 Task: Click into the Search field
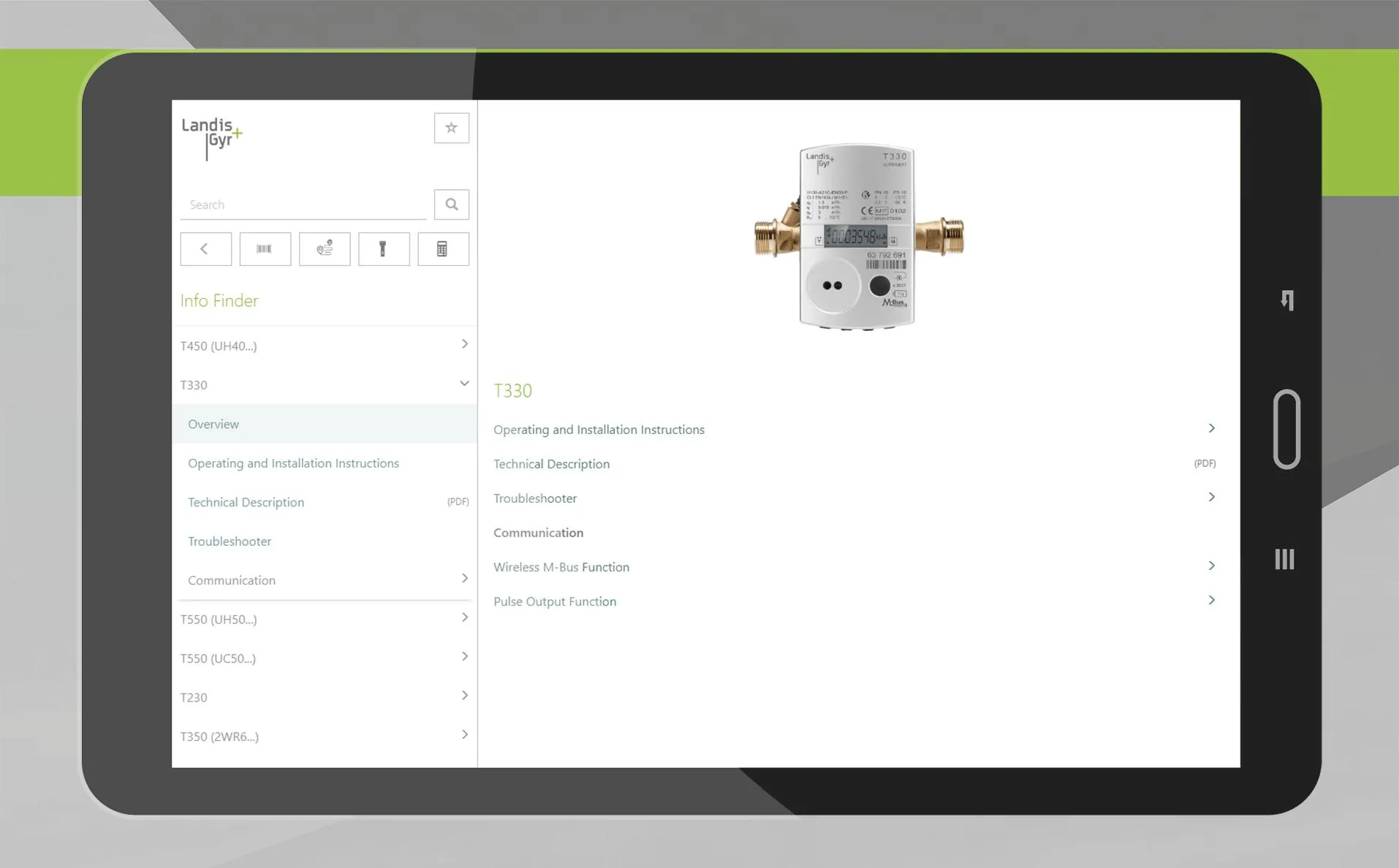(x=303, y=205)
